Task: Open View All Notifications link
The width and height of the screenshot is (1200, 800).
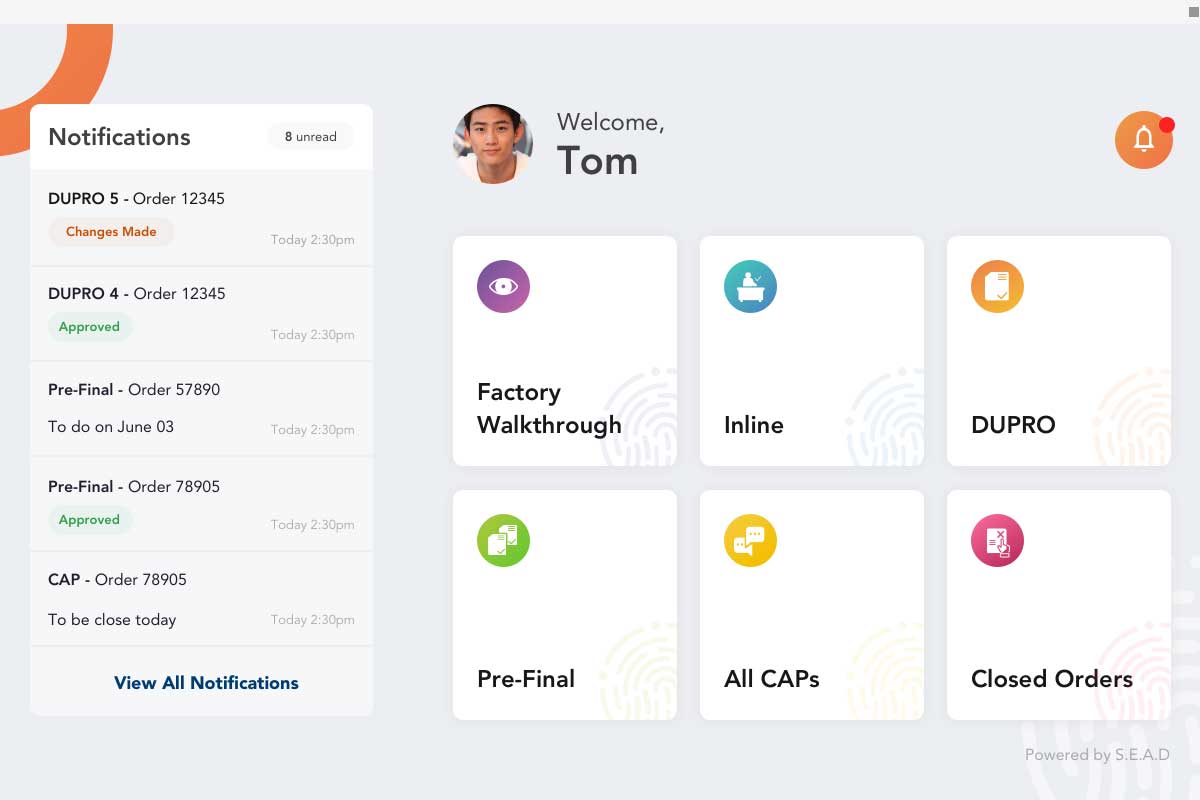Action: 206,683
